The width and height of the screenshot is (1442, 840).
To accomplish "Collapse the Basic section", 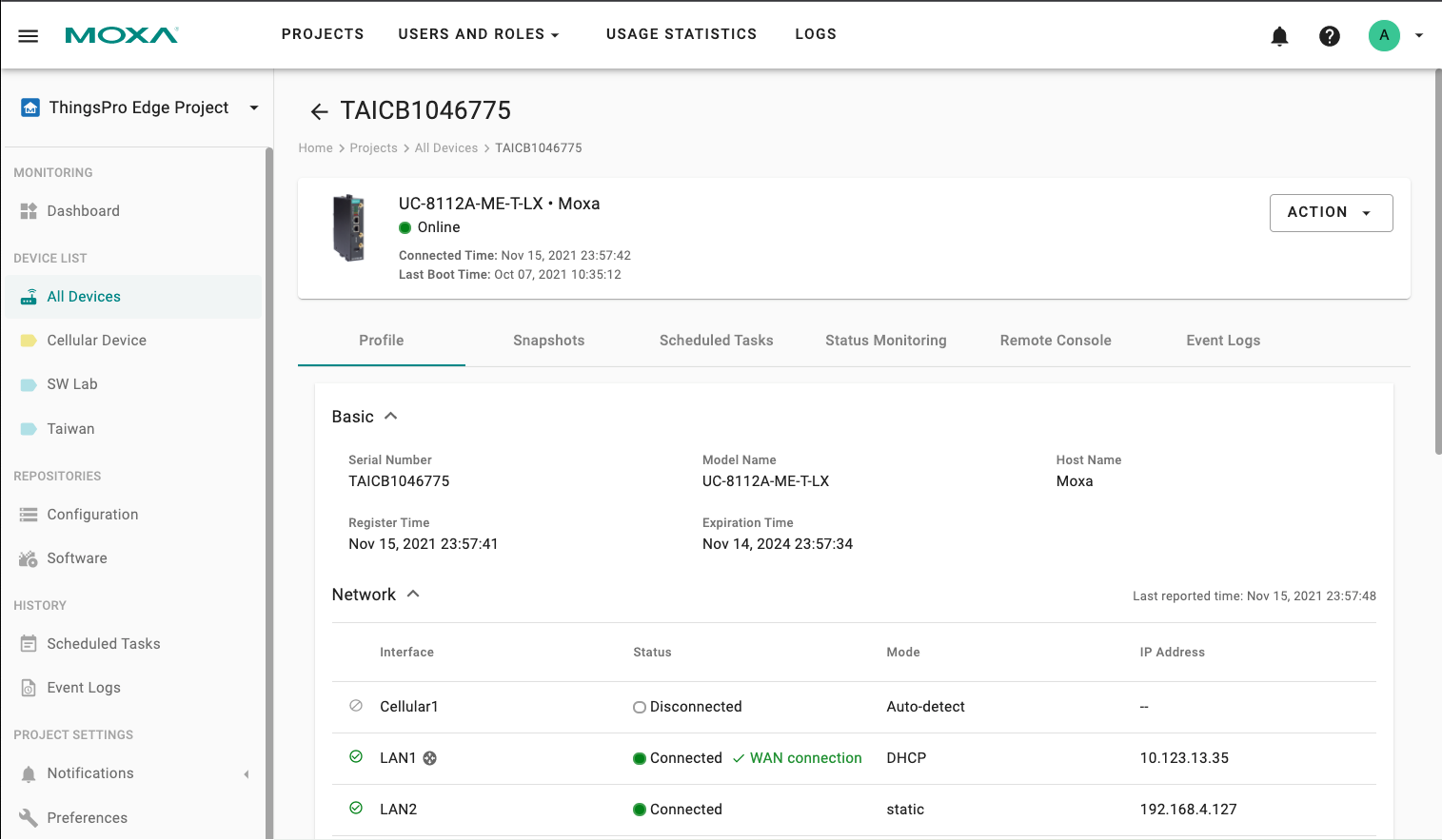I will tap(390, 417).
